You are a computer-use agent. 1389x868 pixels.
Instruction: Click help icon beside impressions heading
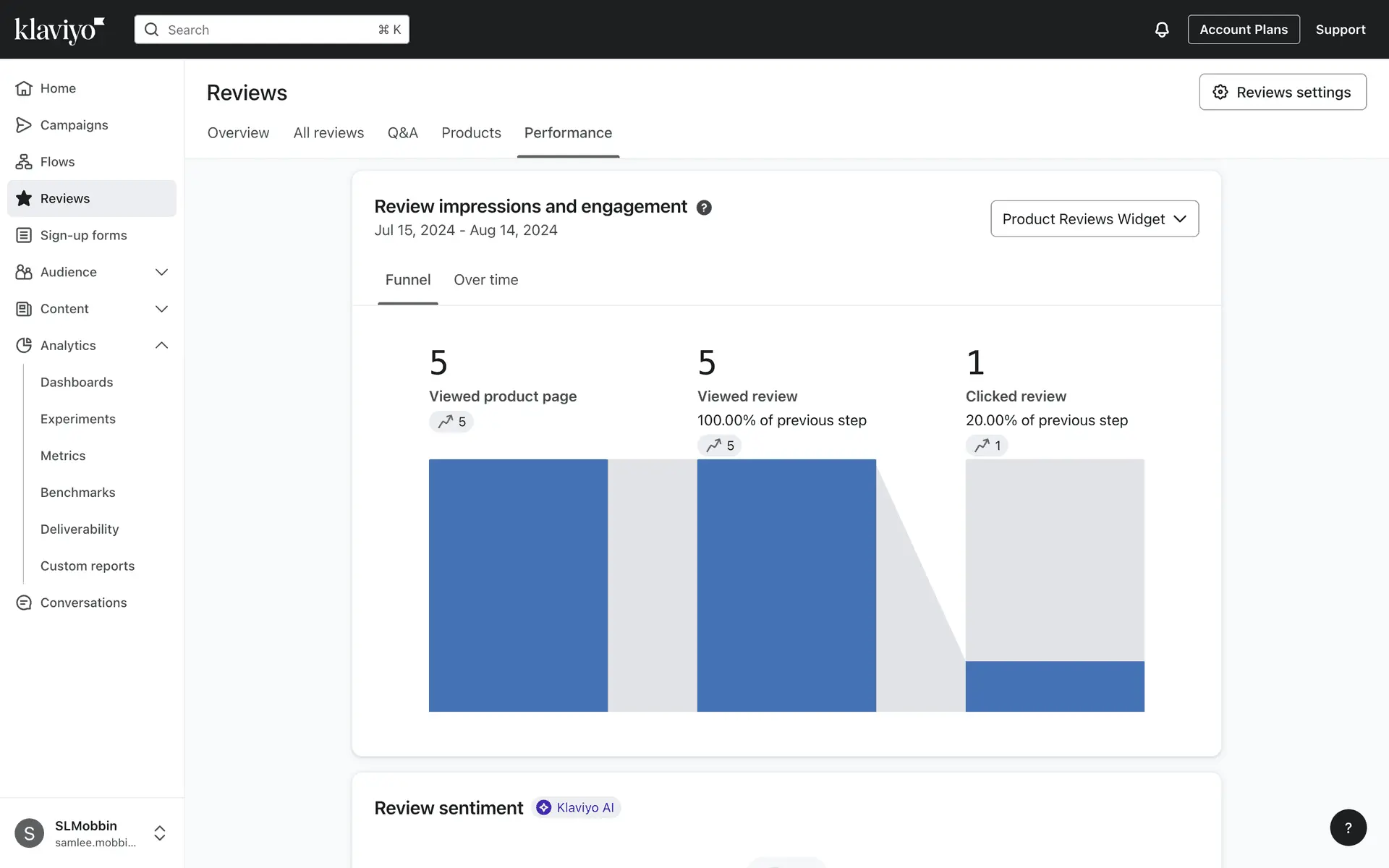[x=704, y=208]
